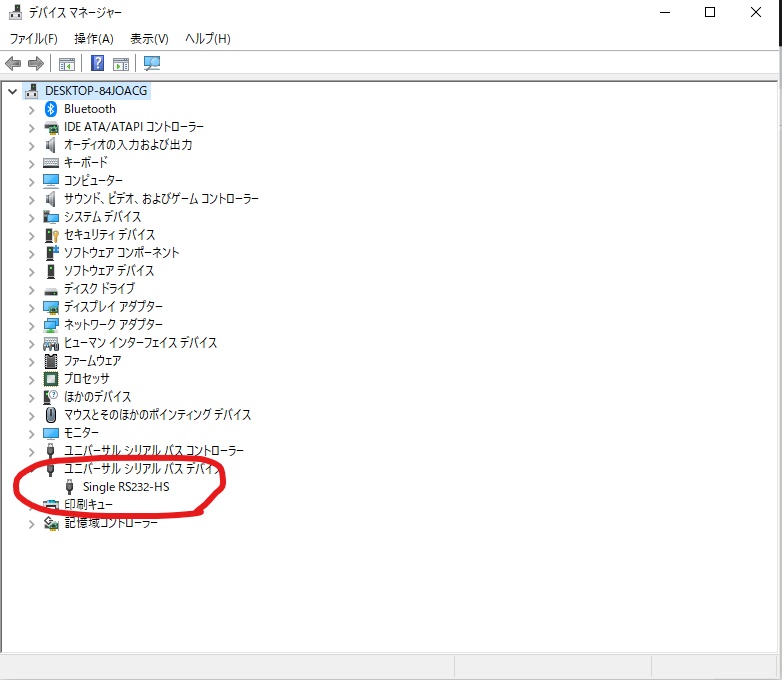Click the モニター icon
Image resolution: width=782 pixels, height=680 pixels.
point(51,433)
